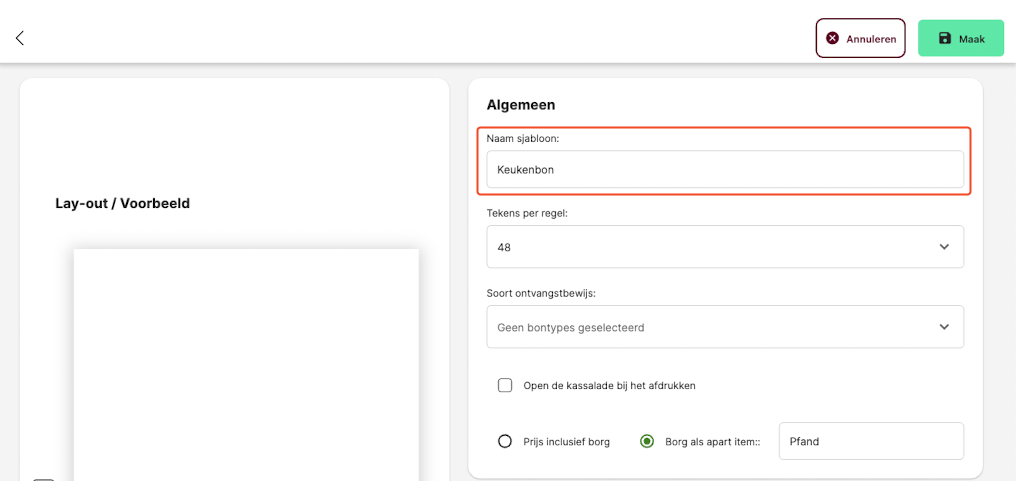Screen dimensions: 1016x481
Task: Focus the Naam sjabloon field containing Keukenbon
Action: 725,170
